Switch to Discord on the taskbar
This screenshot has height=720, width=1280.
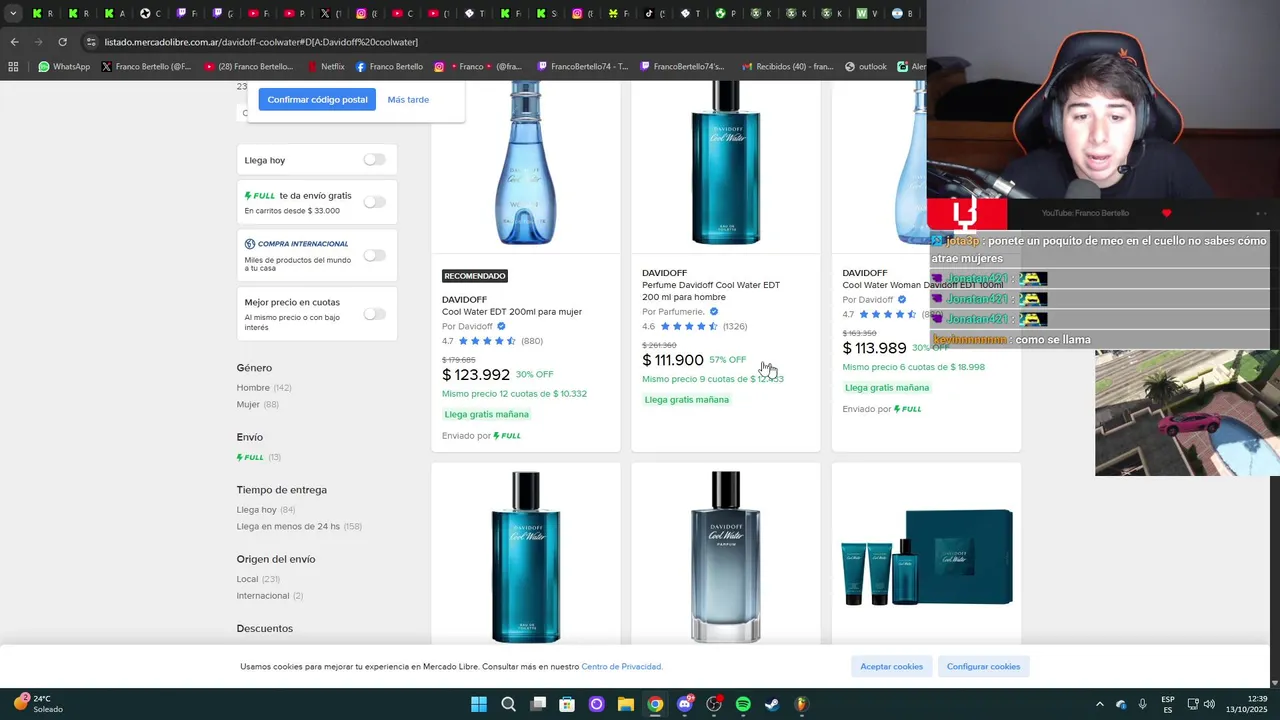pyautogui.click(x=685, y=704)
